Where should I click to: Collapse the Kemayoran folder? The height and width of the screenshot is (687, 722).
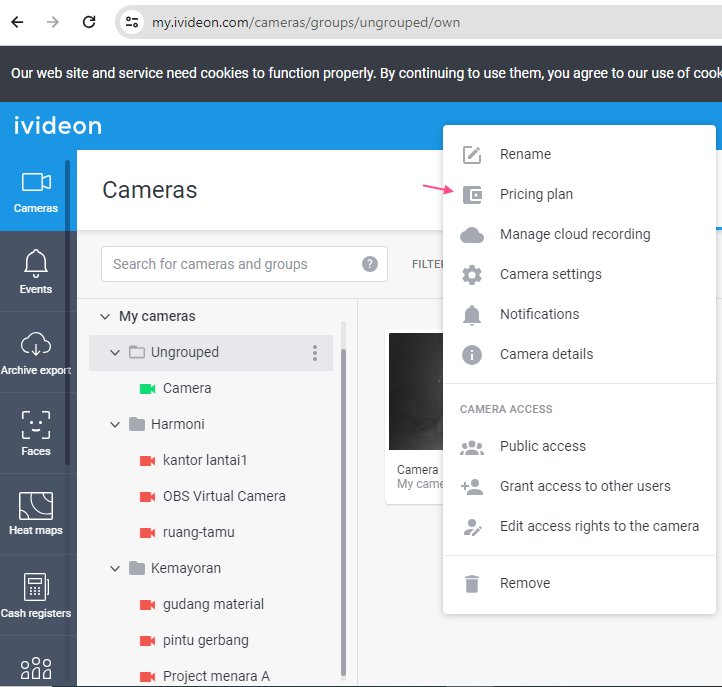pyautogui.click(x=115, y=569)
